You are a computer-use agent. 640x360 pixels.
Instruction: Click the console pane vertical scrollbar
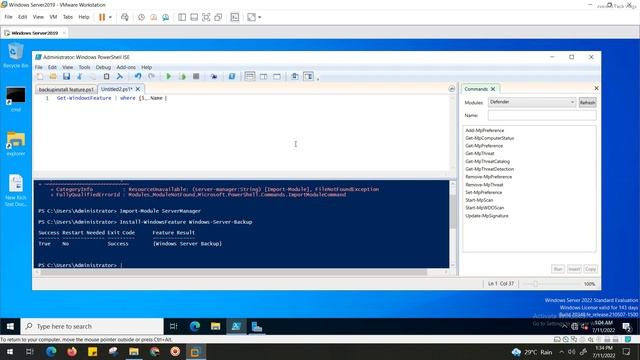tap(453, 211)
